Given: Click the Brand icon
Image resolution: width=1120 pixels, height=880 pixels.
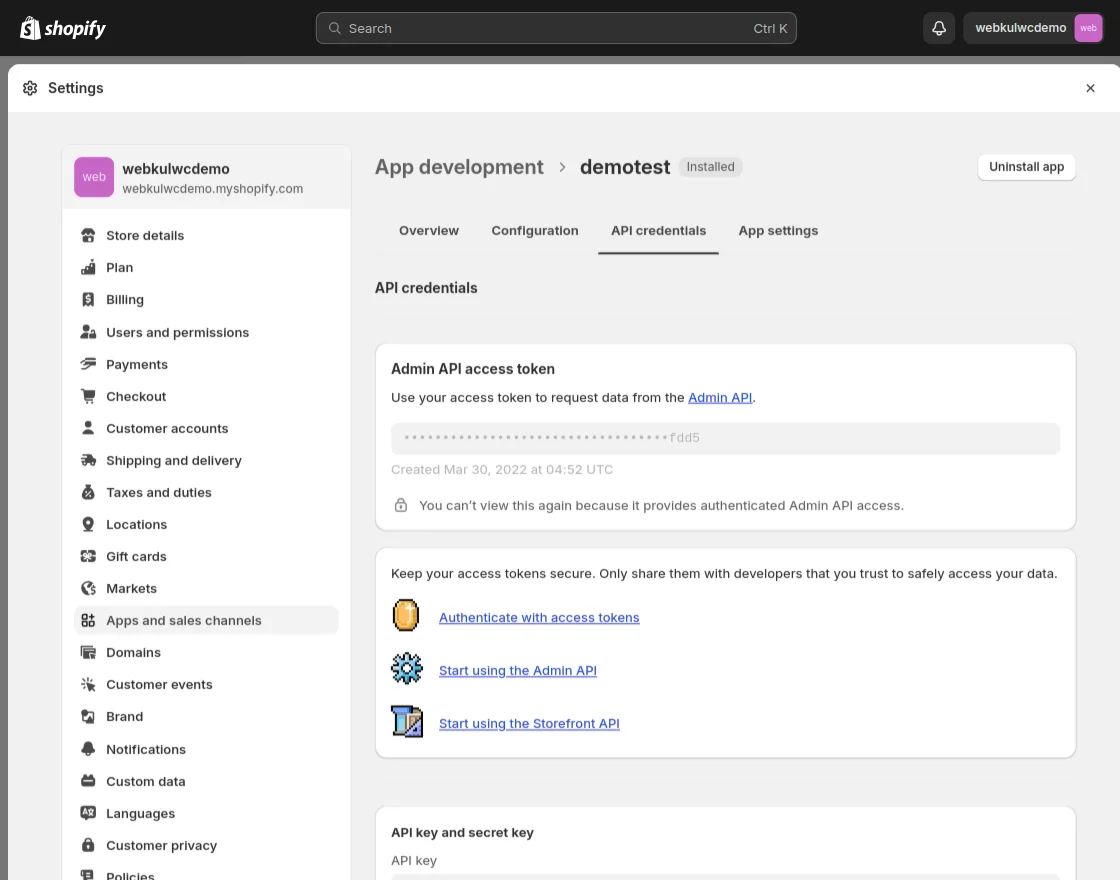Looking at the screenshot, I should tap(88, 716).
